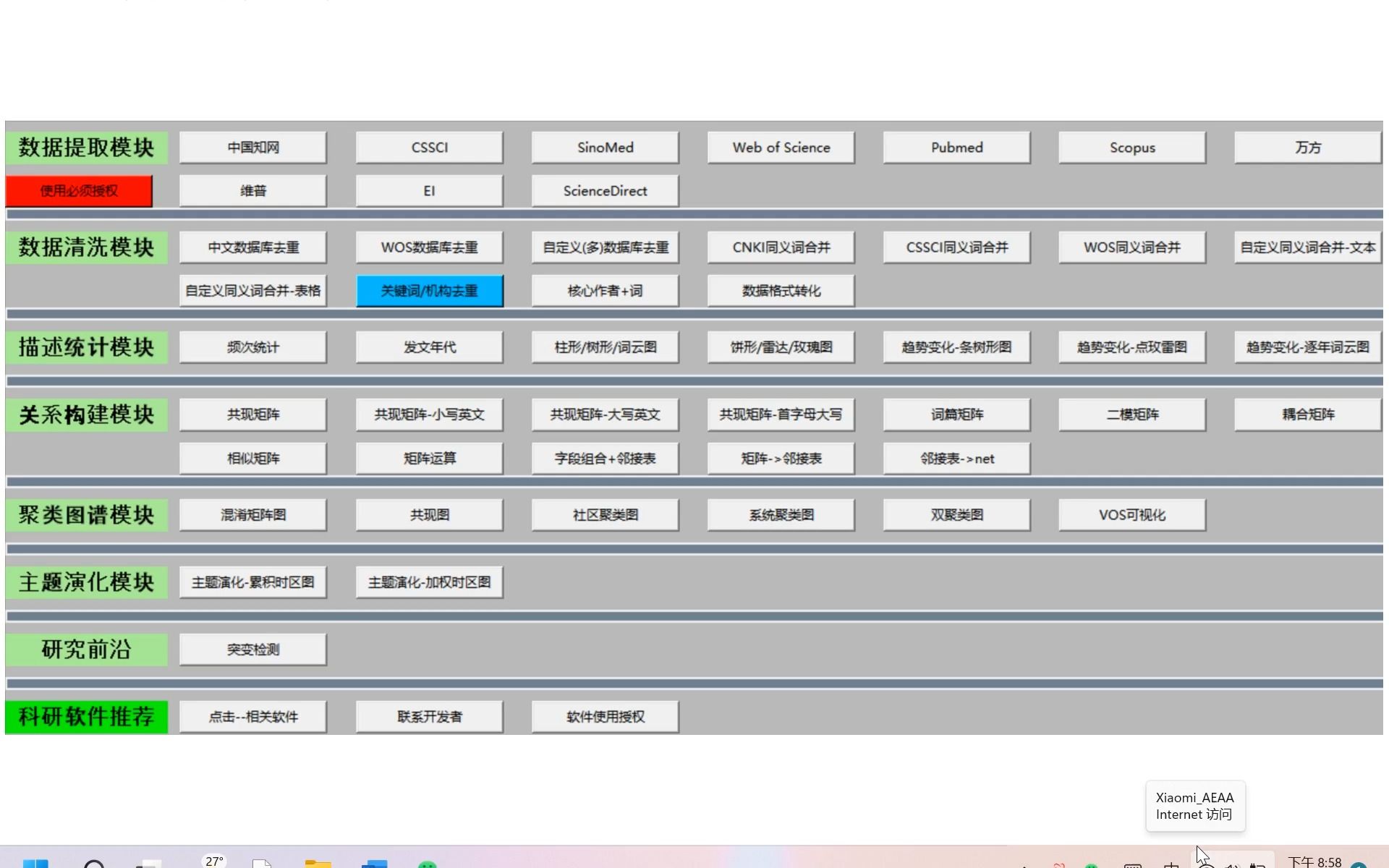Click 中文数据库去重 button
Screen dimensions: 1389x868
(x=253, y=247)
